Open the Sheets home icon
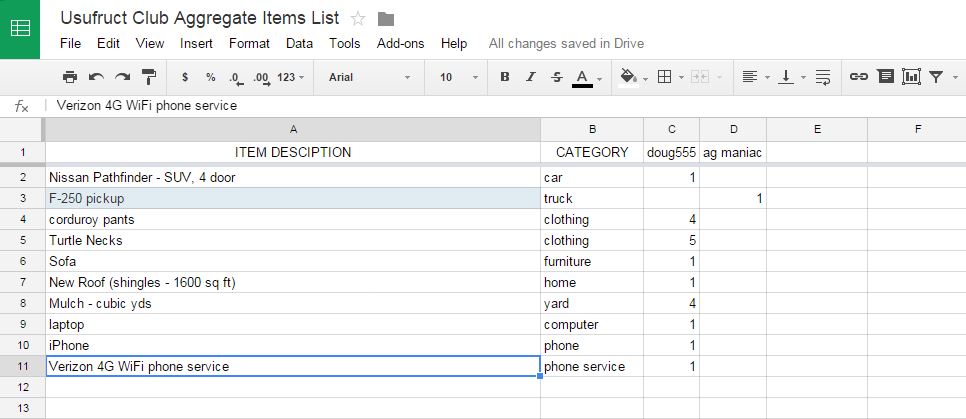Image resolution: width=966 pixels, height=419 pixels. click(x=20, y=29)
